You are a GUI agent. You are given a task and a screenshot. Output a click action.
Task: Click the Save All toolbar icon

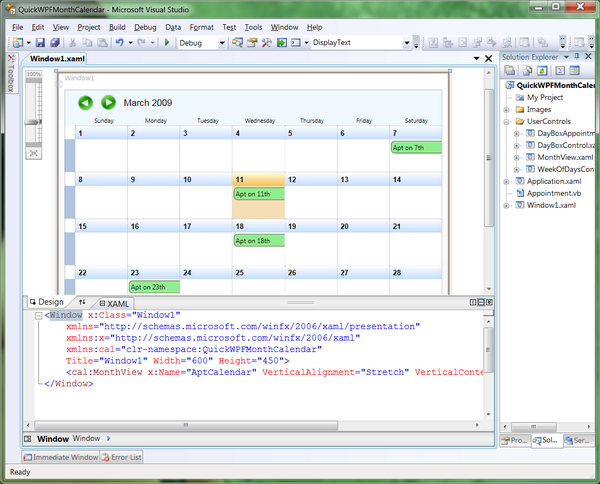coord(55,42)
